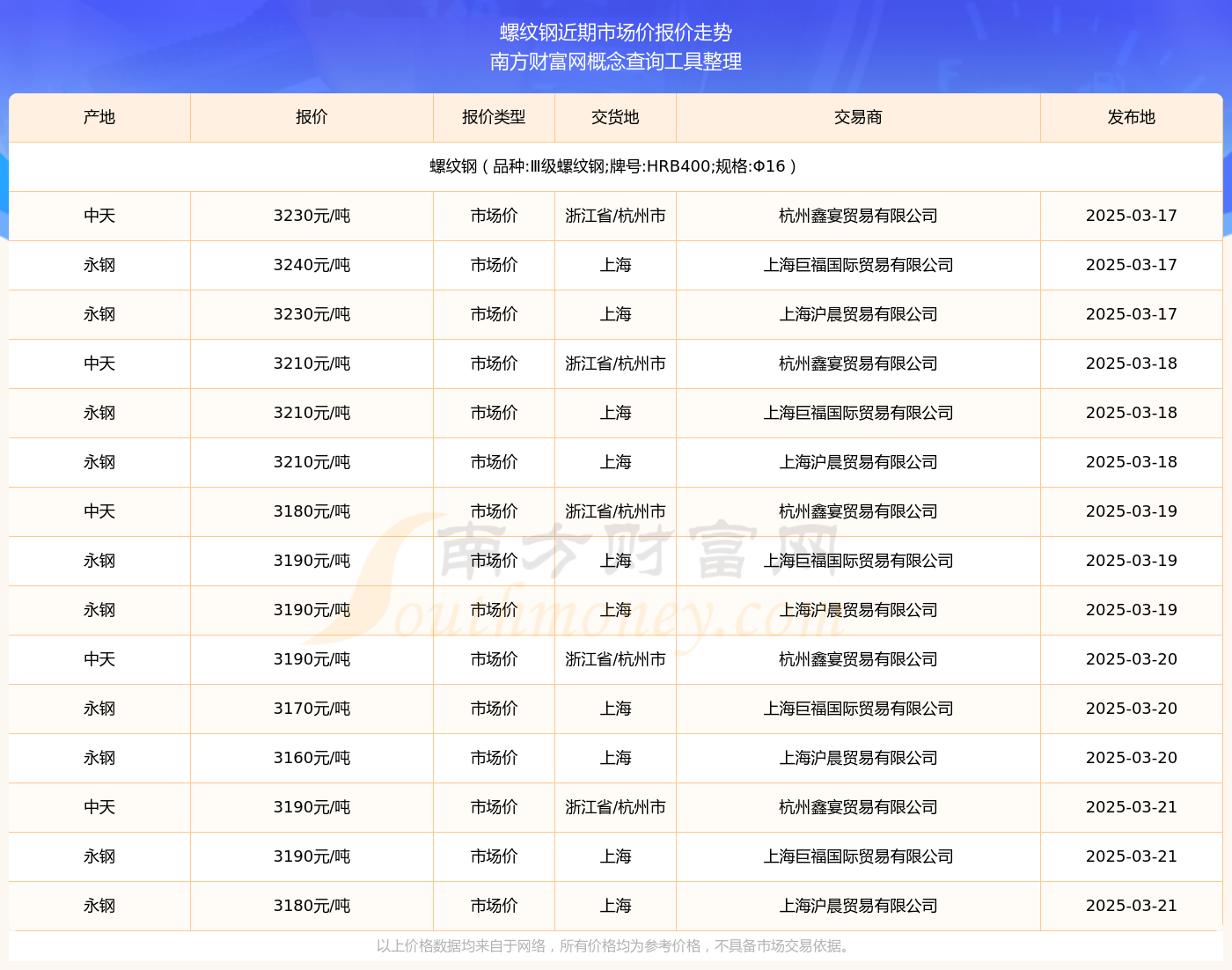The image size is (1232, 970).
Task: Select the 报价类型 column header
Action: 494,117
